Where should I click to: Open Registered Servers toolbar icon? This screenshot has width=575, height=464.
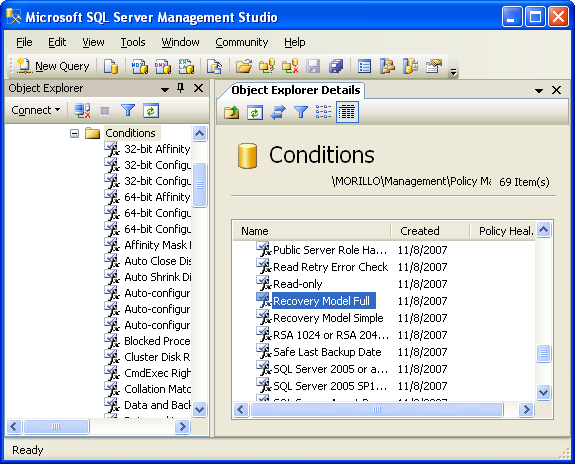click(x=364, y=66)
